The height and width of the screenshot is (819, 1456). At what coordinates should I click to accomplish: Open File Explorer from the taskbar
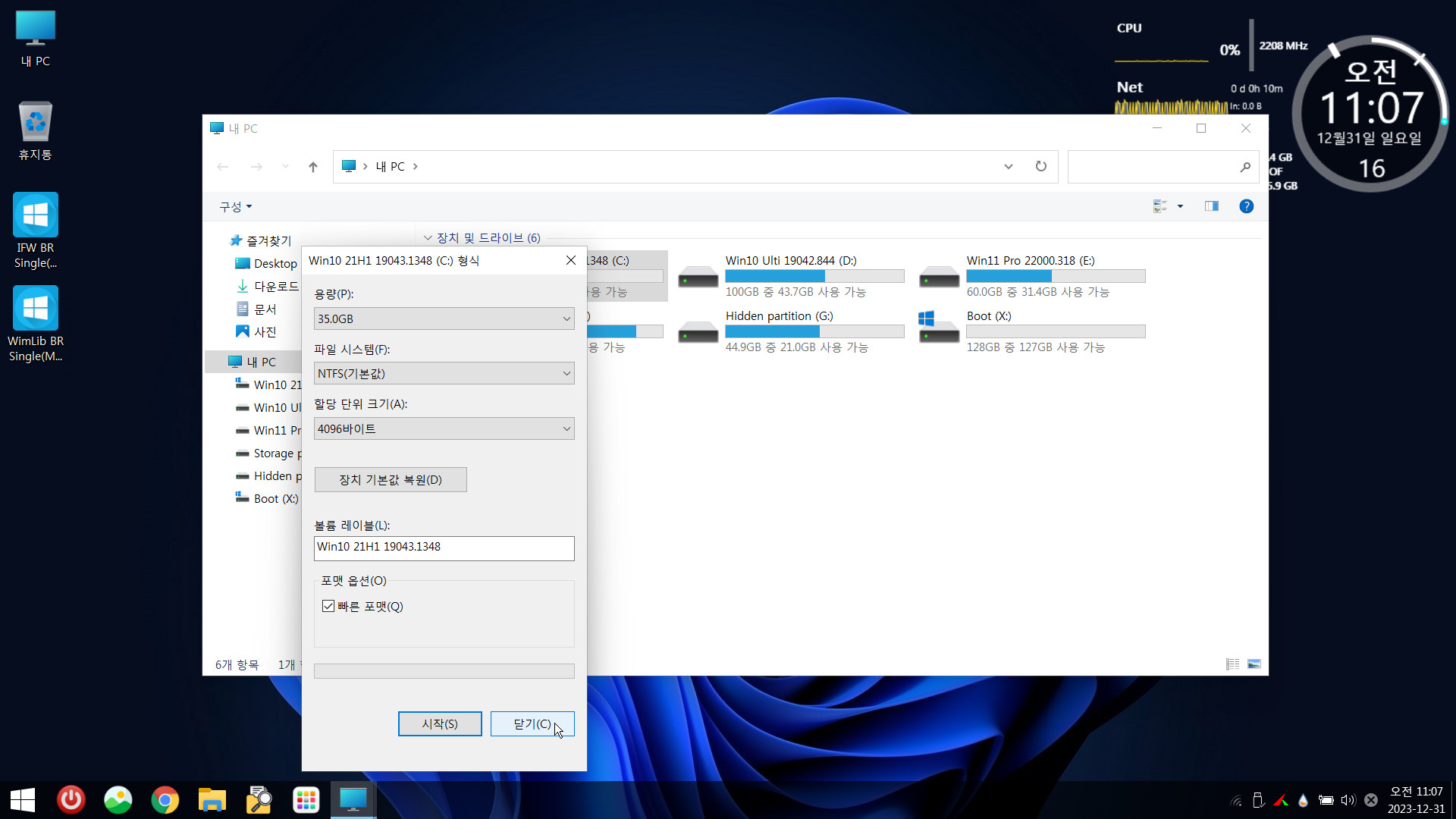point(212,800)
